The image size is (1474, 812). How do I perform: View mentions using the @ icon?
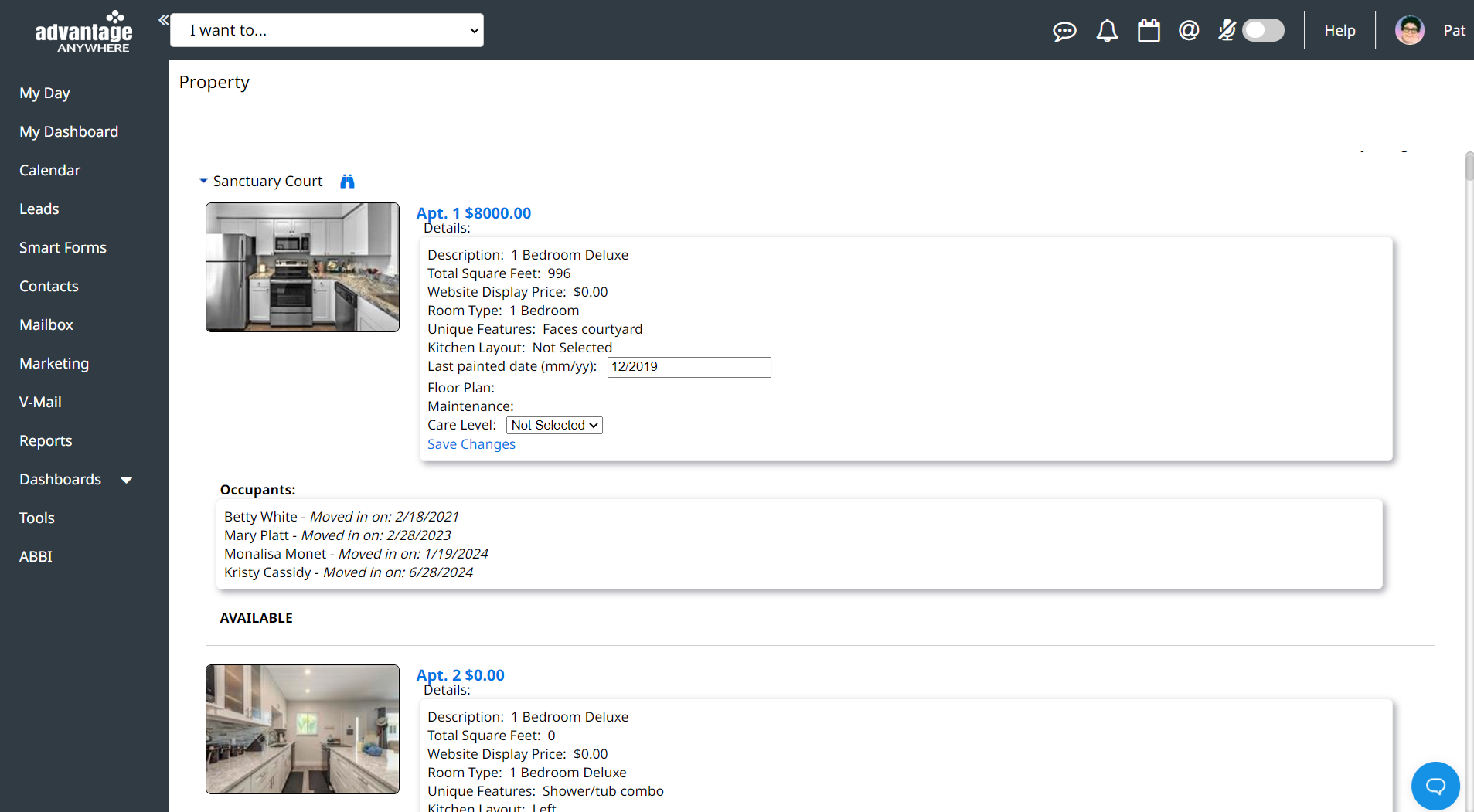[1188, 31]
